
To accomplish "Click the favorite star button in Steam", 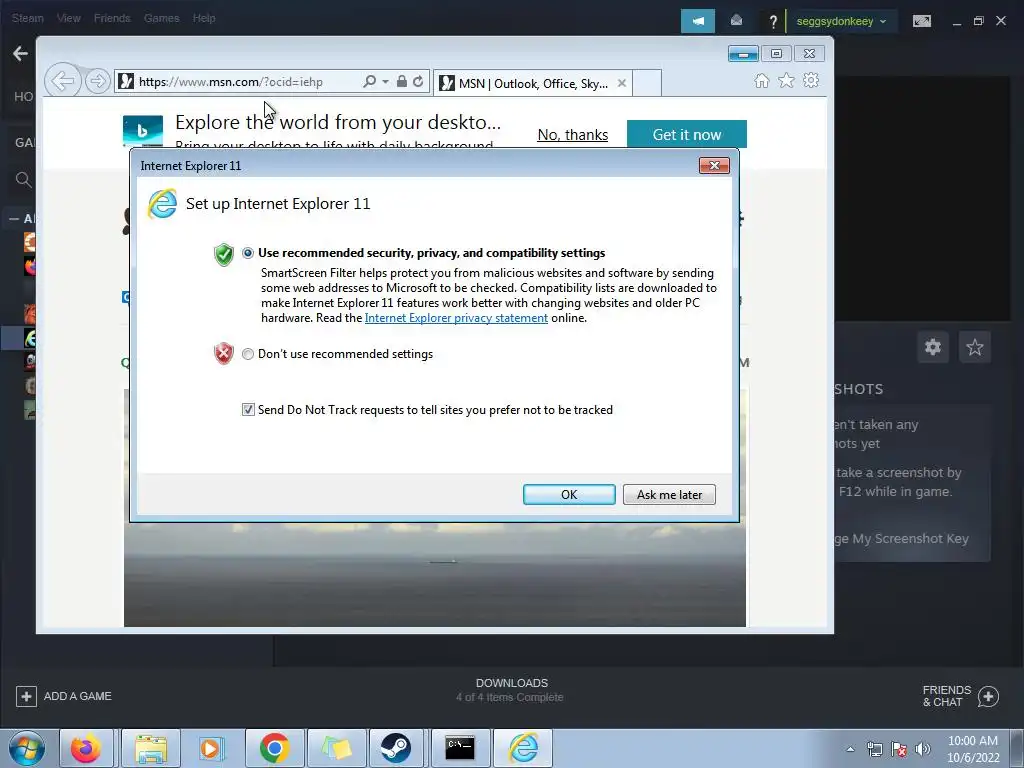I will pos(974,347).
